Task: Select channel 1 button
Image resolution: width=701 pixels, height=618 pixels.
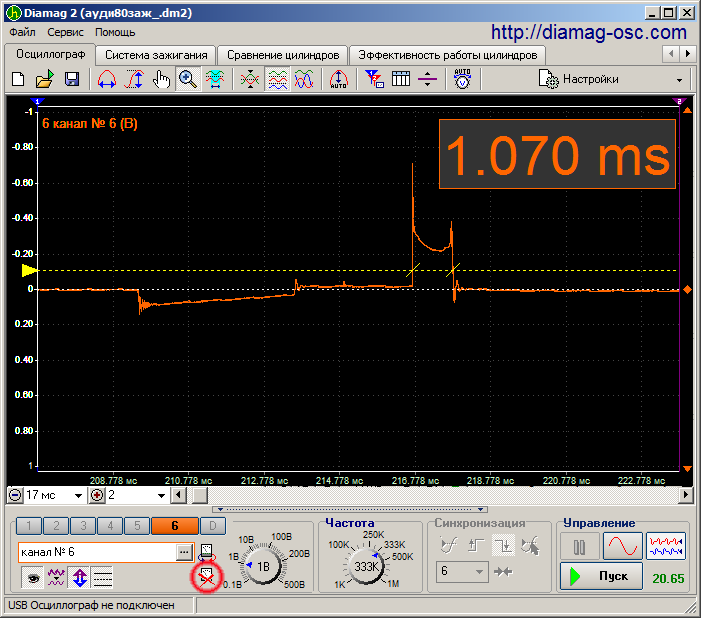Action: point(29,526)
